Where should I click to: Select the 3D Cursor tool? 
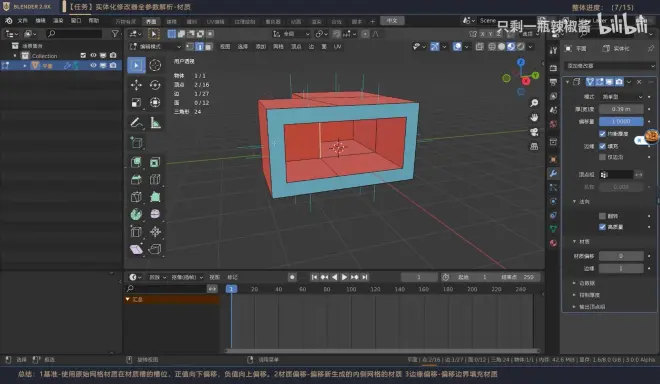click(155, 65)
